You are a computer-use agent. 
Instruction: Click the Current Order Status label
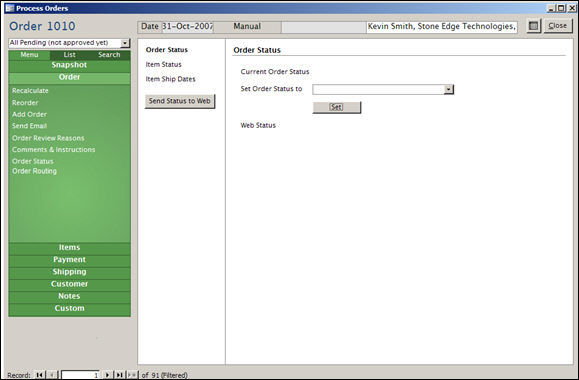[x=275, y=72]
